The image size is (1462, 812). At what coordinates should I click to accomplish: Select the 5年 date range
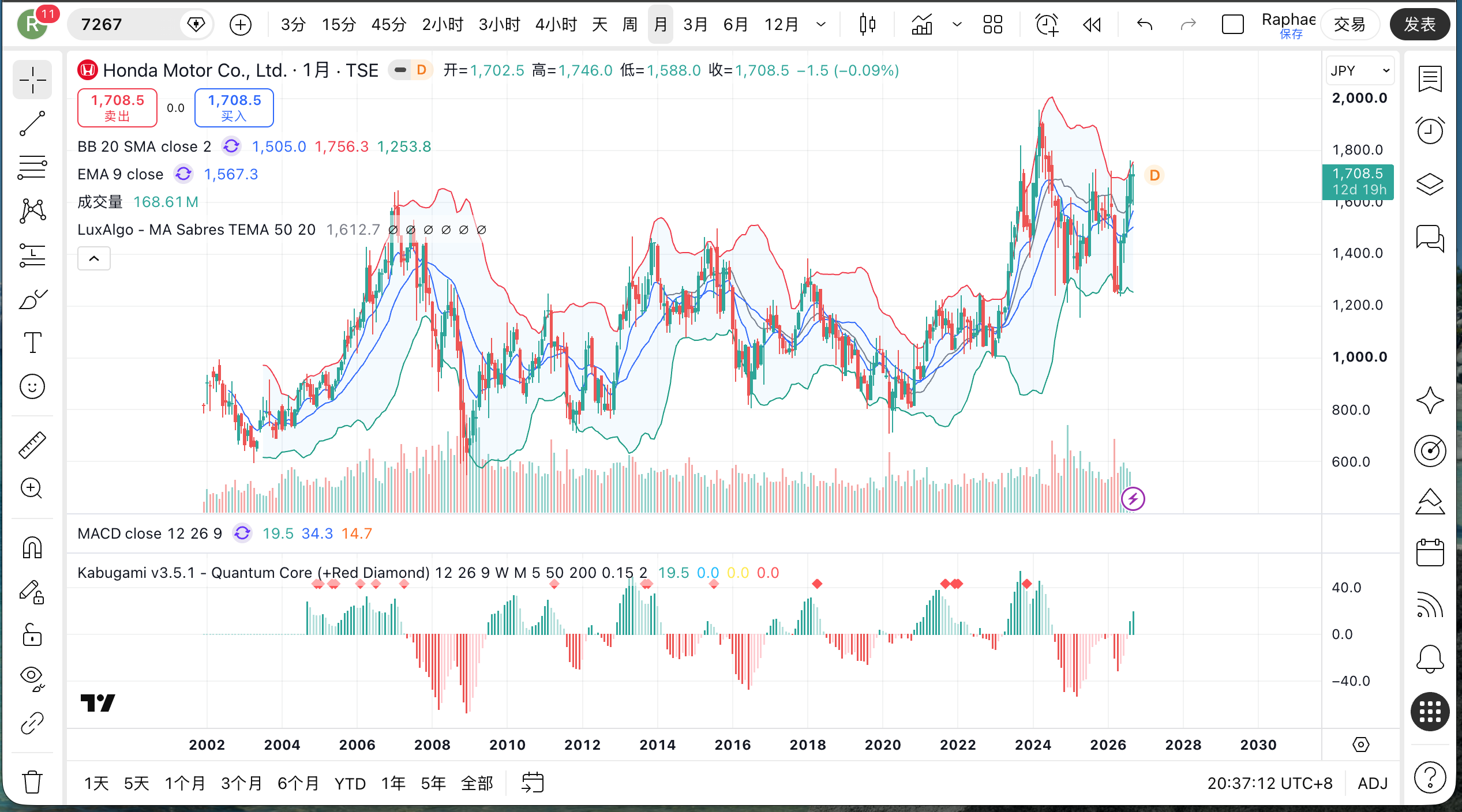[433, 783]
